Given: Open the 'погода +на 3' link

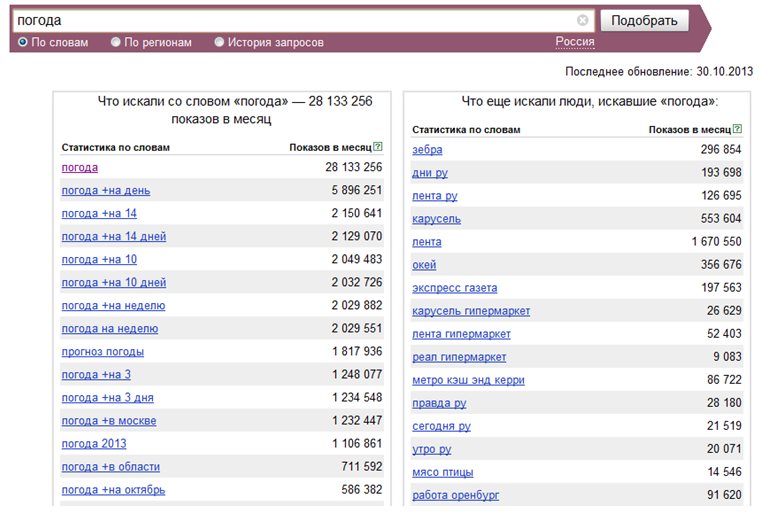Looking at the screenshot, I should tap(96, 375).
